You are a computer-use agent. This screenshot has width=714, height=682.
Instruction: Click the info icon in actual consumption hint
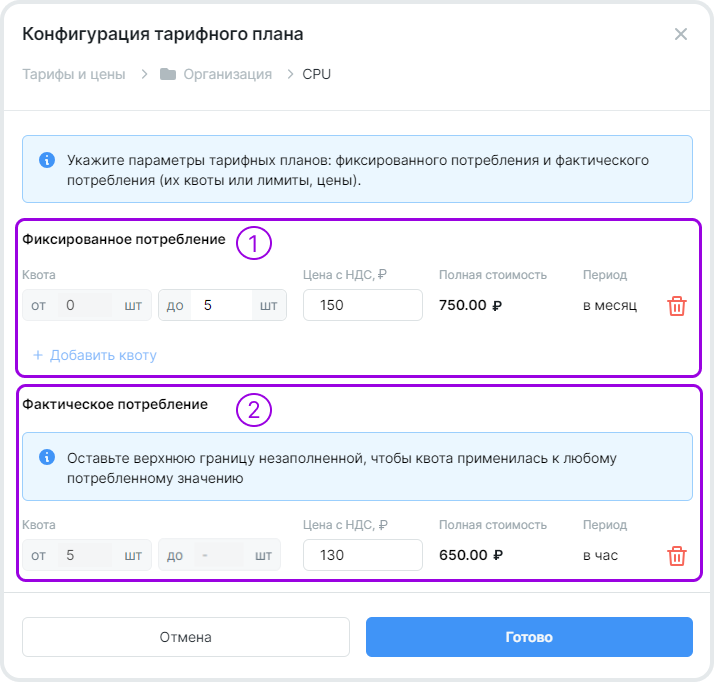coord(46,457)
